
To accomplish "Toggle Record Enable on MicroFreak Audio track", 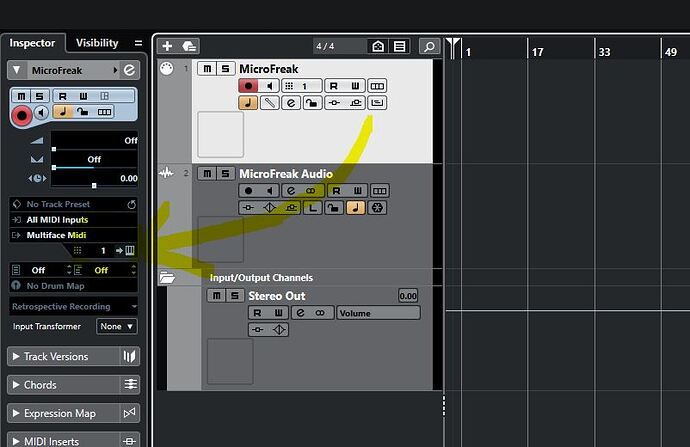I will (x=248, y=191).
